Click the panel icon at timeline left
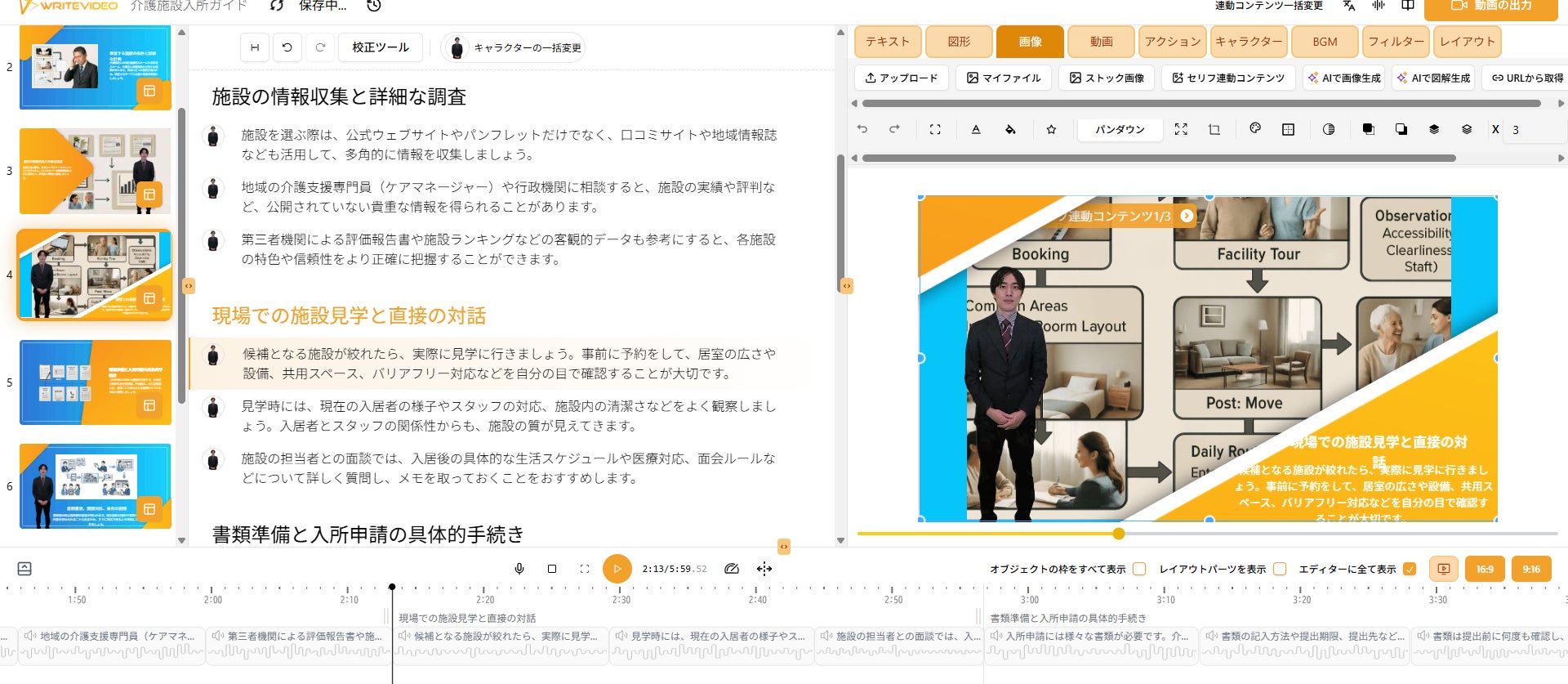1568x684 pixels. [24, 569]
